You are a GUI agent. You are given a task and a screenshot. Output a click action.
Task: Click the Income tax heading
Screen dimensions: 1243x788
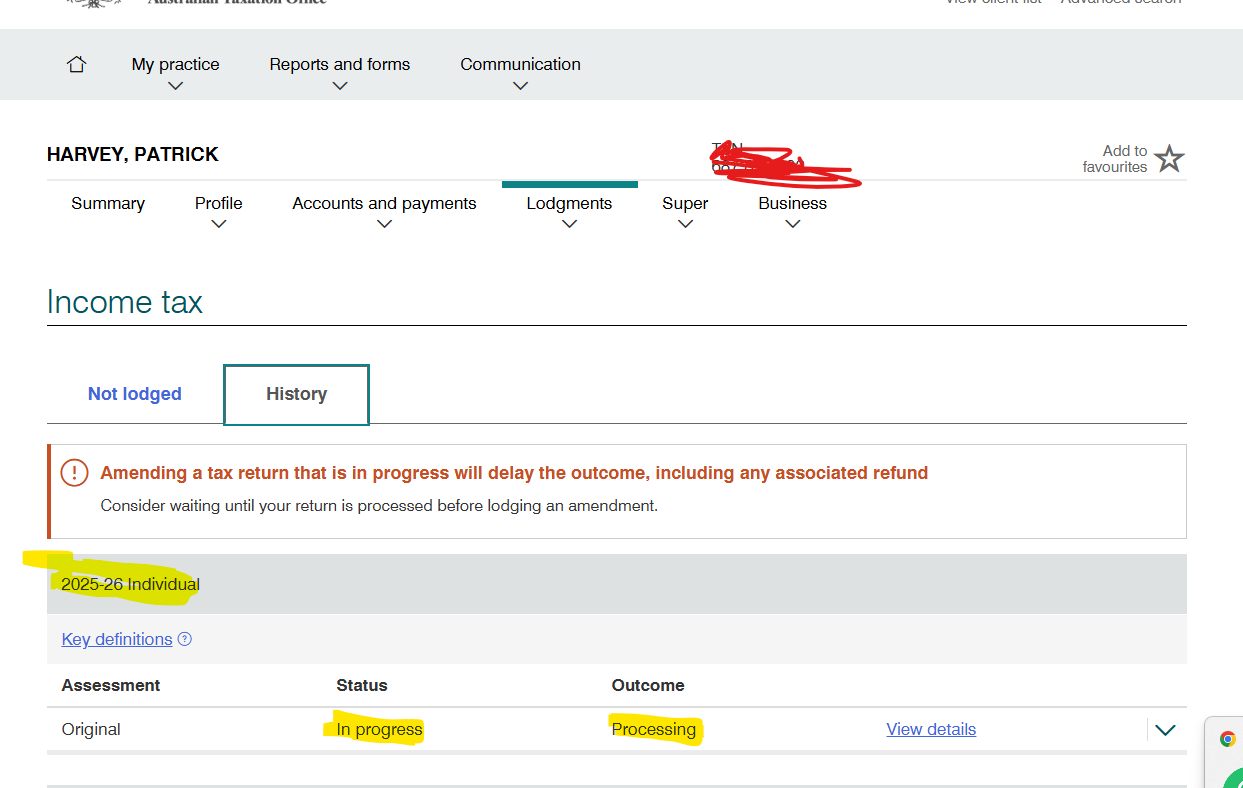(x=125, y=302)
